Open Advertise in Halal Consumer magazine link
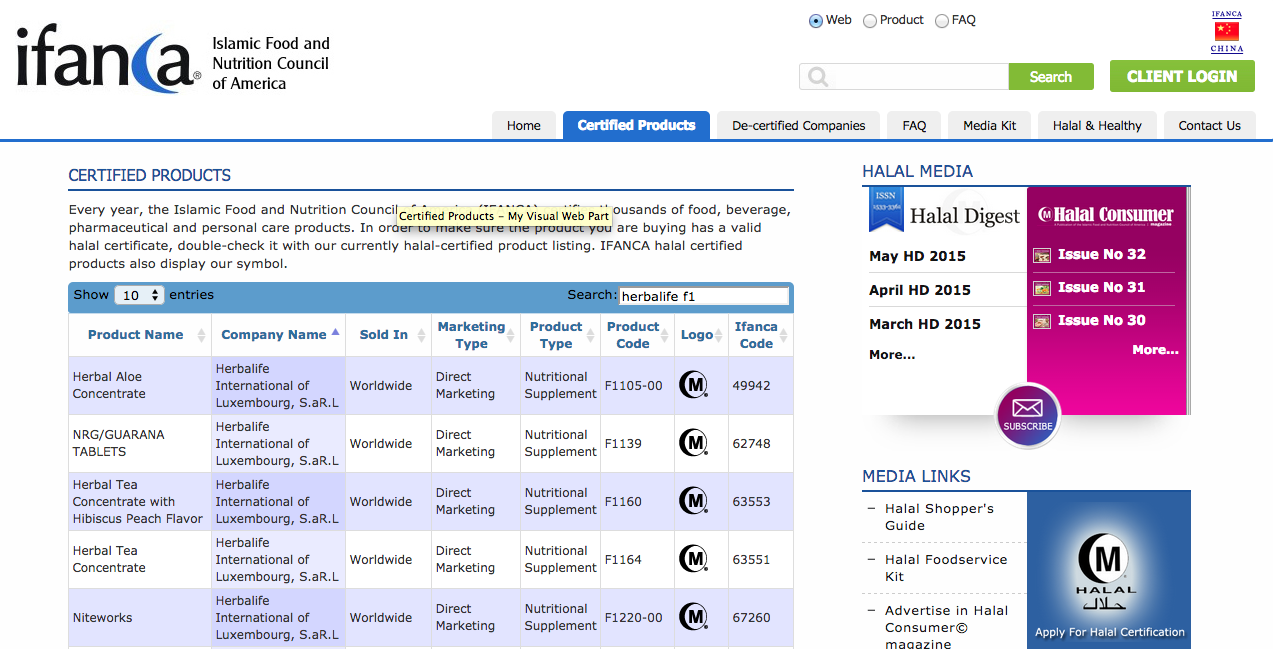Screen dimensions: 1273x649 point(946,628)
